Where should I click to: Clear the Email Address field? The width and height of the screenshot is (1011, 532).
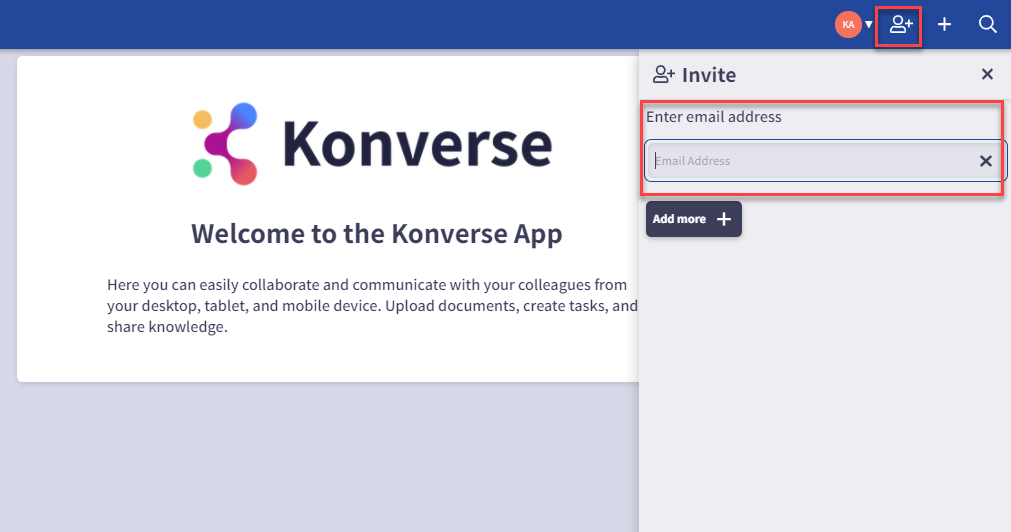pyautogui.click(x=986, y=161)
